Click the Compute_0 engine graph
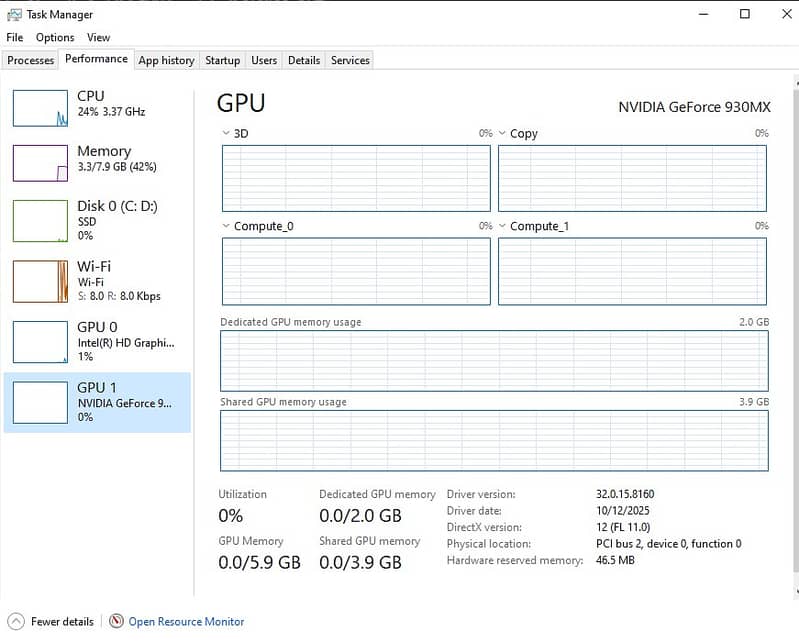The width and height of the screenshot is (799, 642). tap(356, 272)
